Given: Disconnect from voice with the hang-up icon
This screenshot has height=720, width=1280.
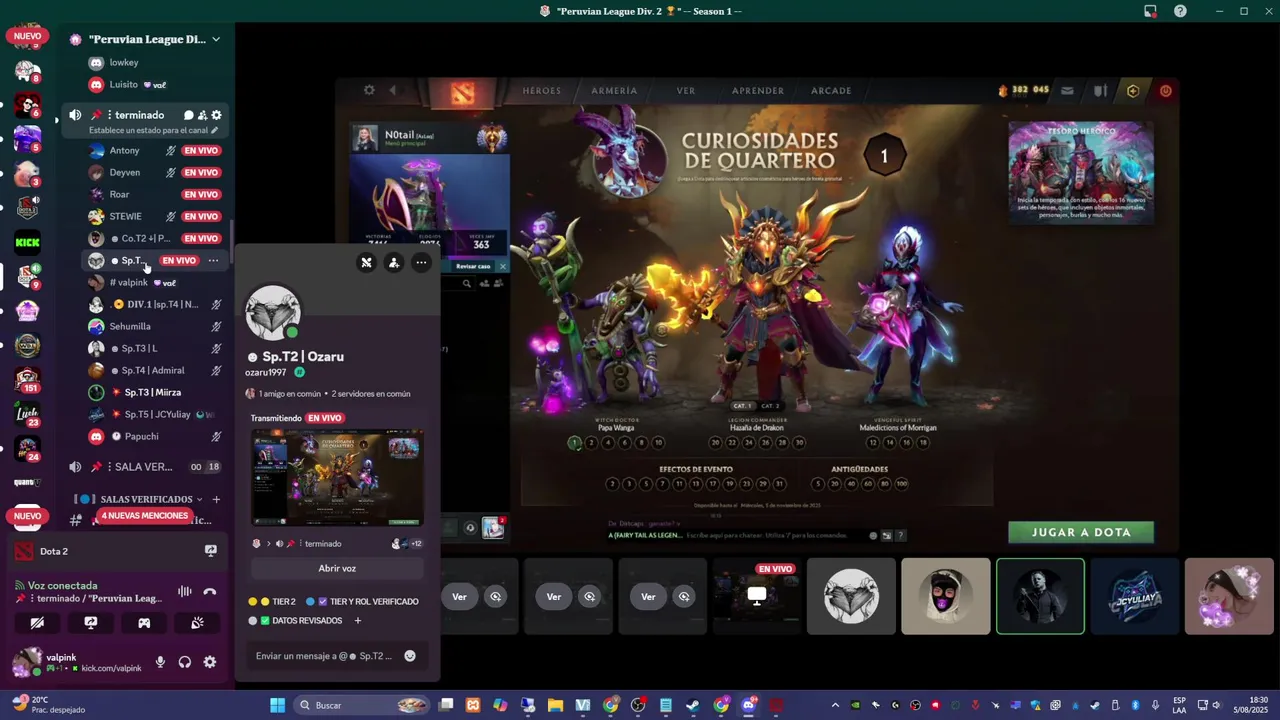Looking at the screenshot, I should [209, 591].
